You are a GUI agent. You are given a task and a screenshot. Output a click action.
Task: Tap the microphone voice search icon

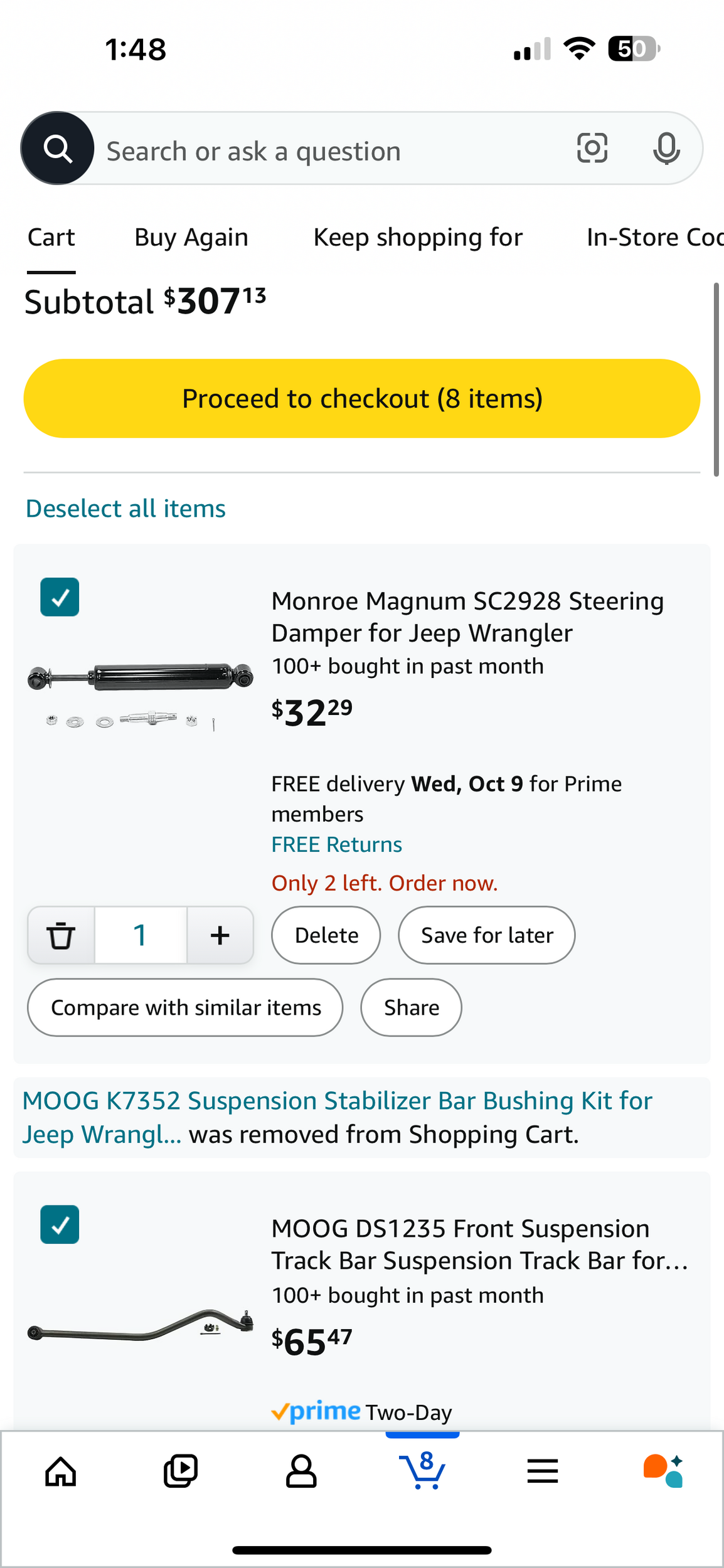[666, 149]
